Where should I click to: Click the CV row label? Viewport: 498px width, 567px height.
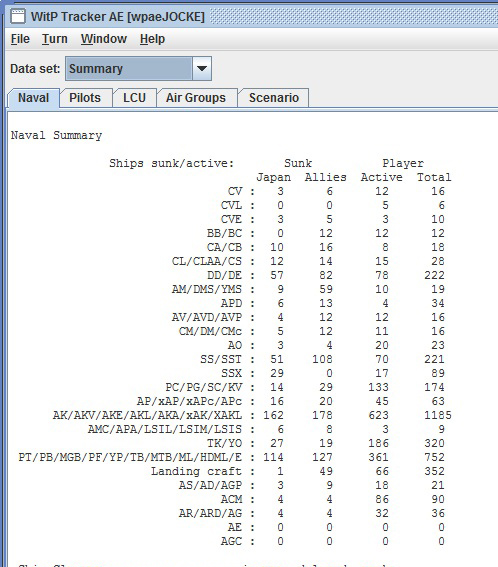click(x=235, y=191)
